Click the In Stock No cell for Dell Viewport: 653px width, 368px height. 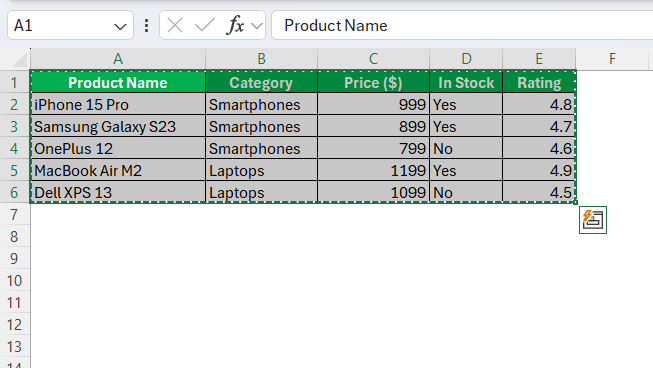(x=466, y=192)
